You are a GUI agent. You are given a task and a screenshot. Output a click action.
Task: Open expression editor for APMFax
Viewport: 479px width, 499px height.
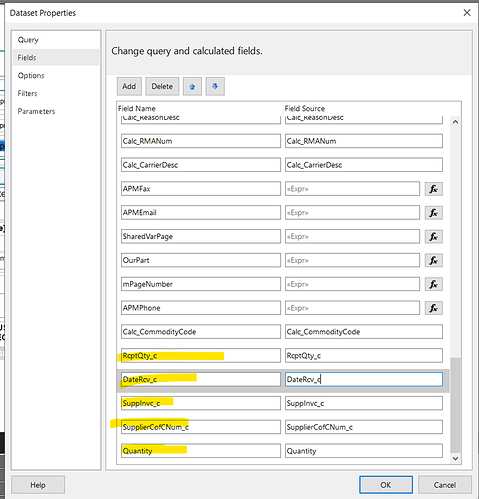(434, 189)
